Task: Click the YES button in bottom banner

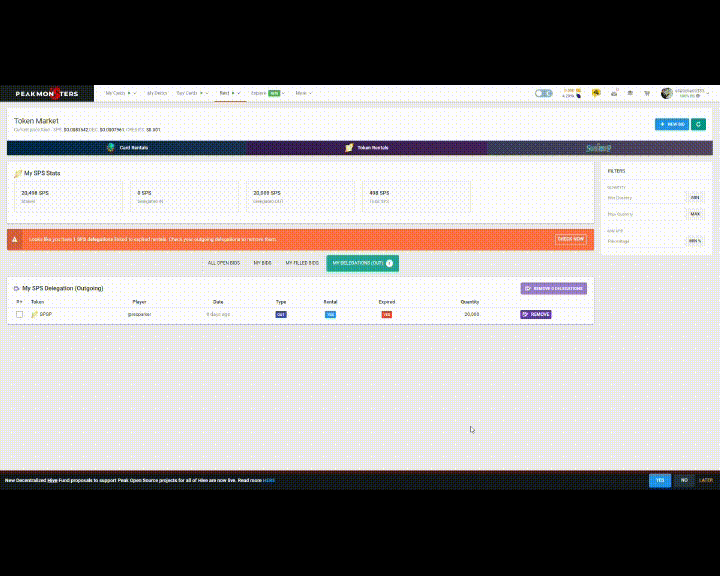Action: (x=660, y=480)
